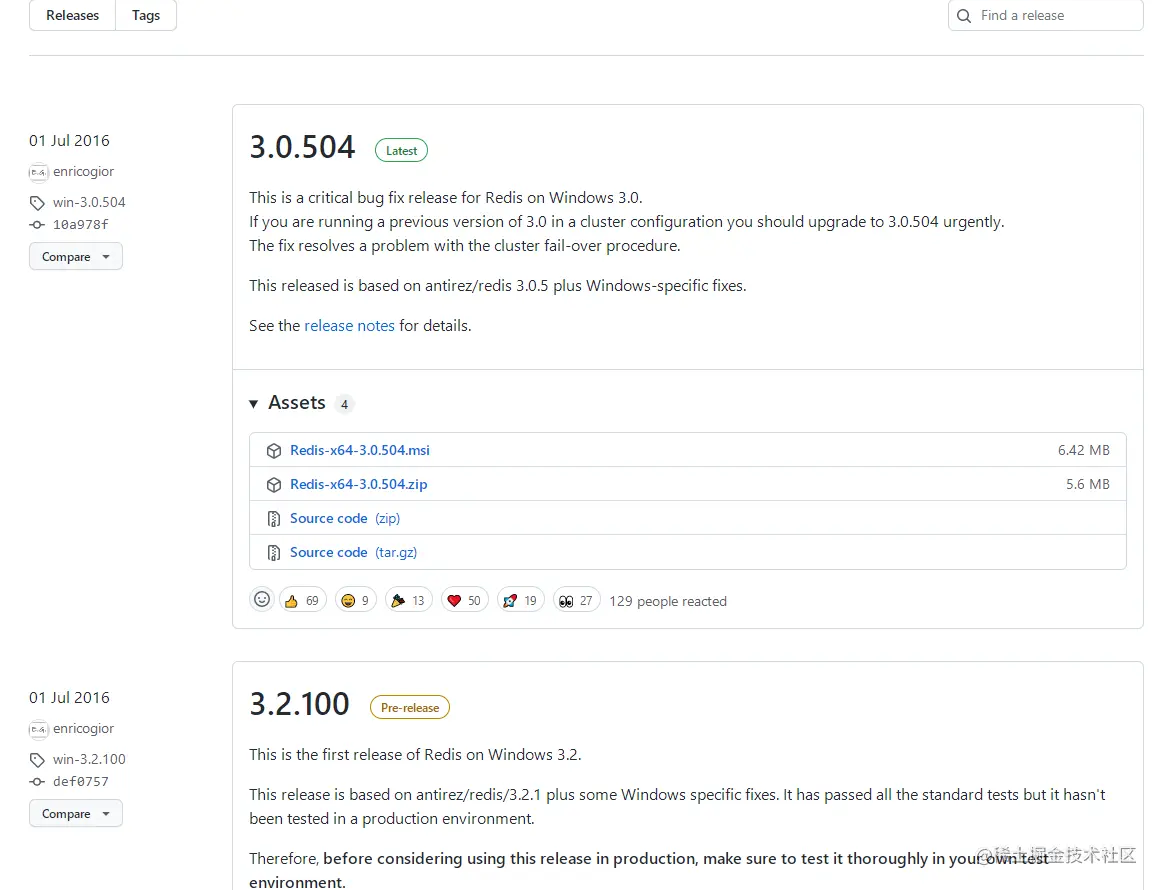Click tag icon next to win-3.2.100

point(37,760)
